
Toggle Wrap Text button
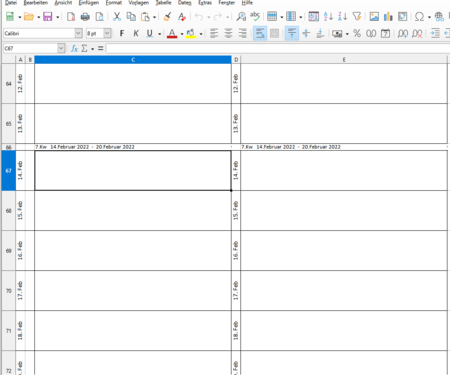coord(260,33)
